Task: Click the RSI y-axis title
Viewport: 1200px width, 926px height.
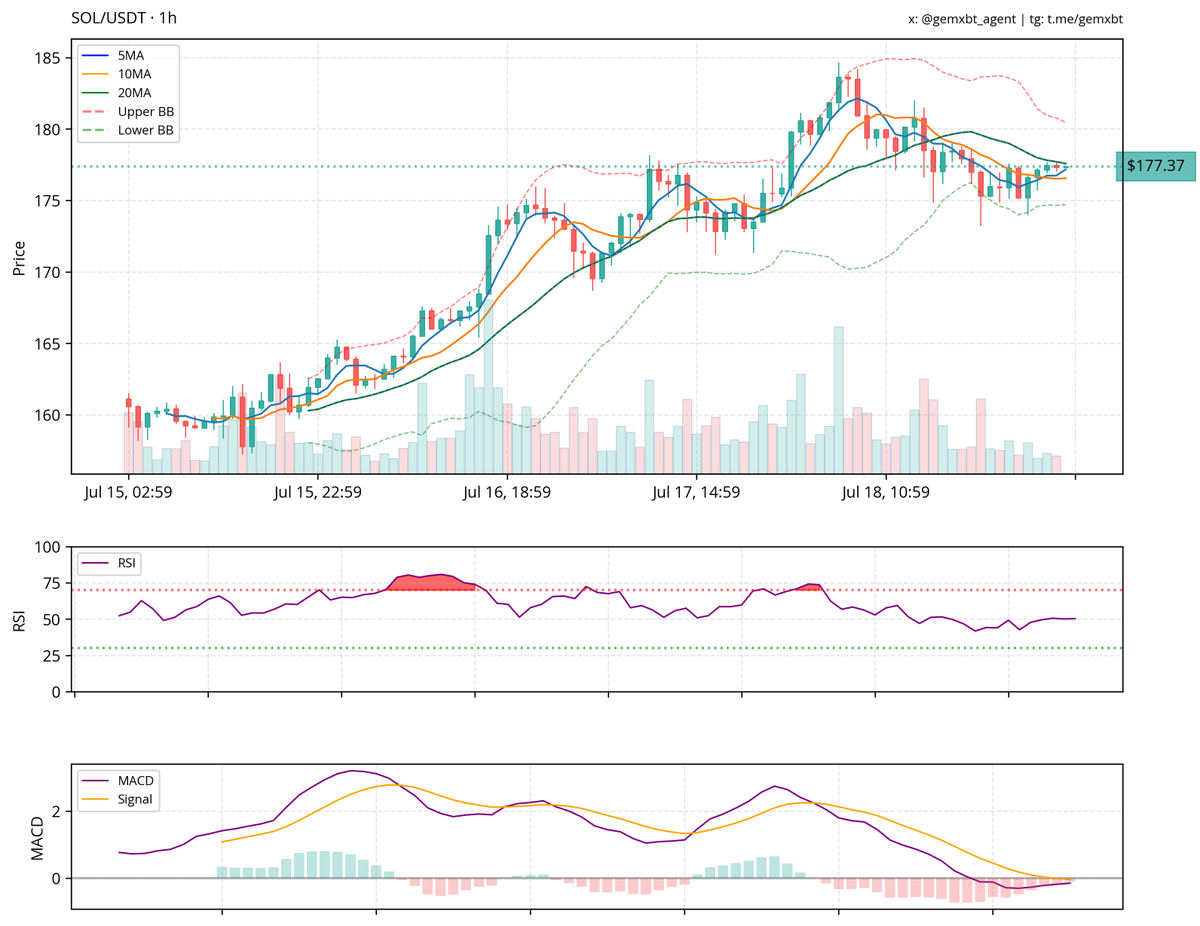Action: (18, 619)
